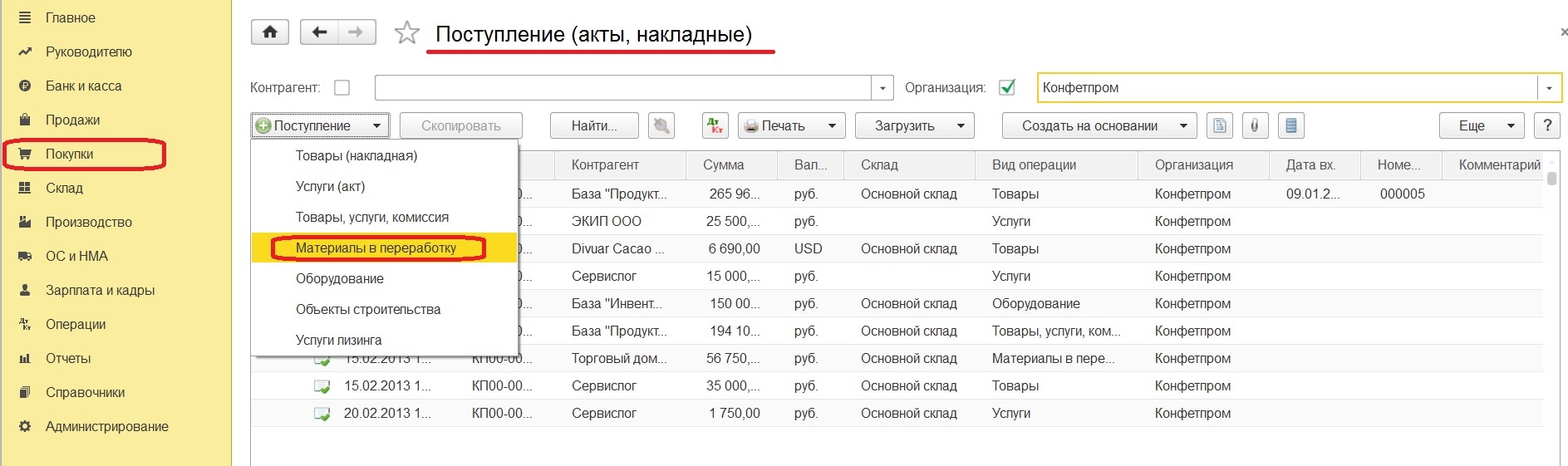Open the Дт/Кт postings icon

click(715, 125)
